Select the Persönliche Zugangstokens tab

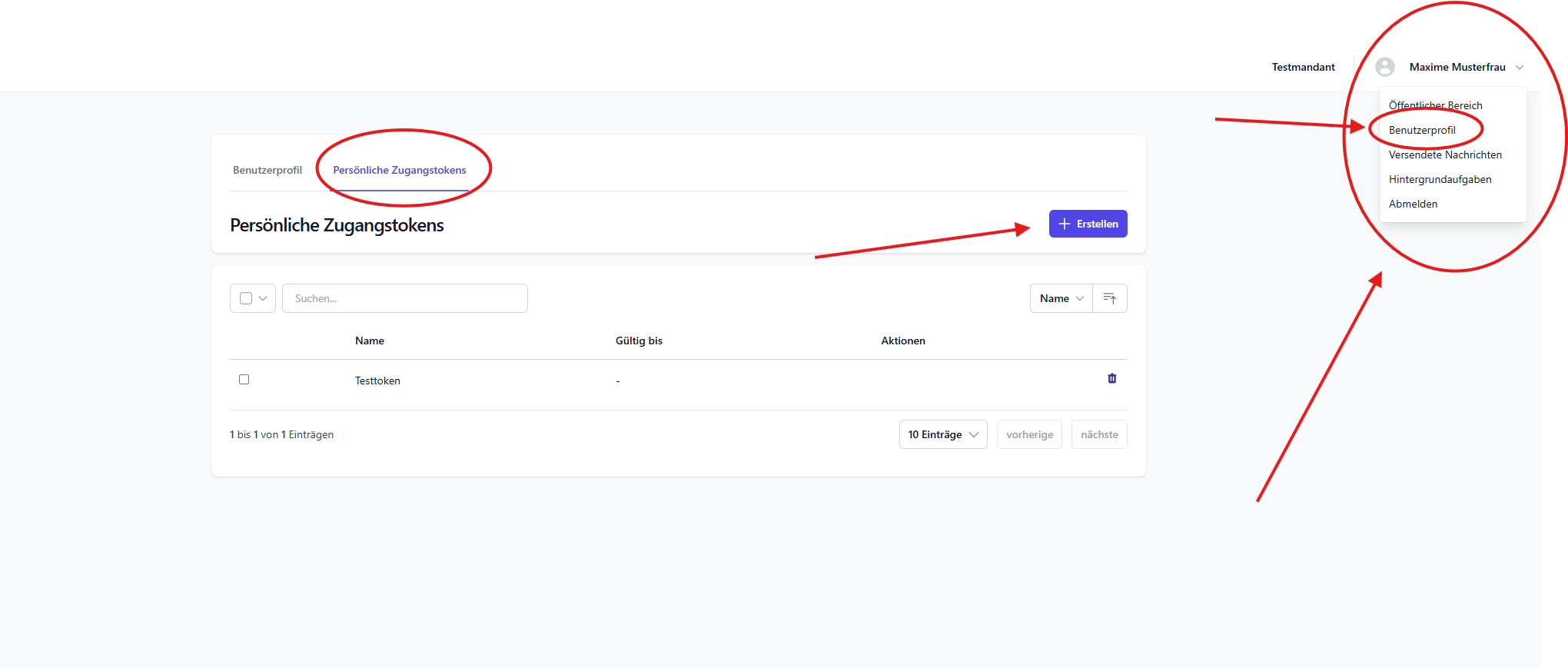tap(399, 170)
